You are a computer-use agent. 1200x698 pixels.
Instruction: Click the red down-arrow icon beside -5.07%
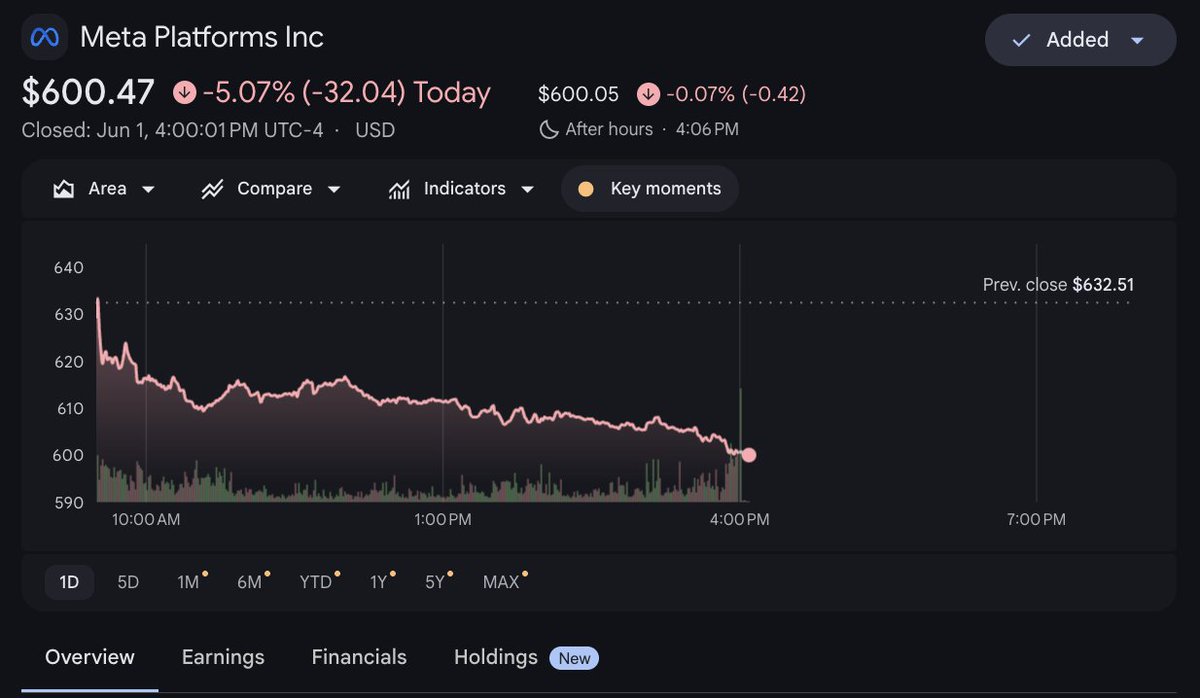pos(184,93)
